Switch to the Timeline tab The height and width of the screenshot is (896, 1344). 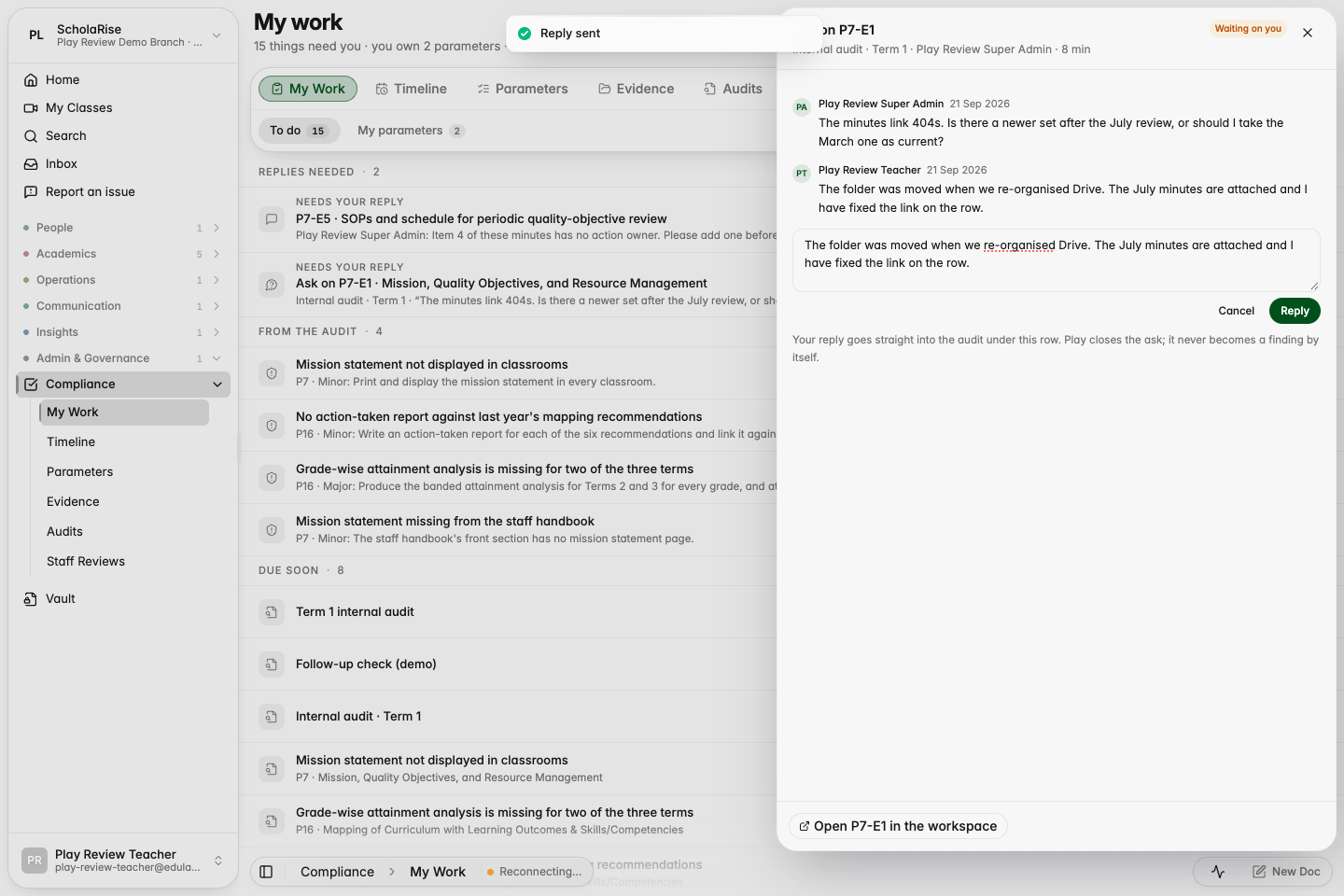coord(411,89)
